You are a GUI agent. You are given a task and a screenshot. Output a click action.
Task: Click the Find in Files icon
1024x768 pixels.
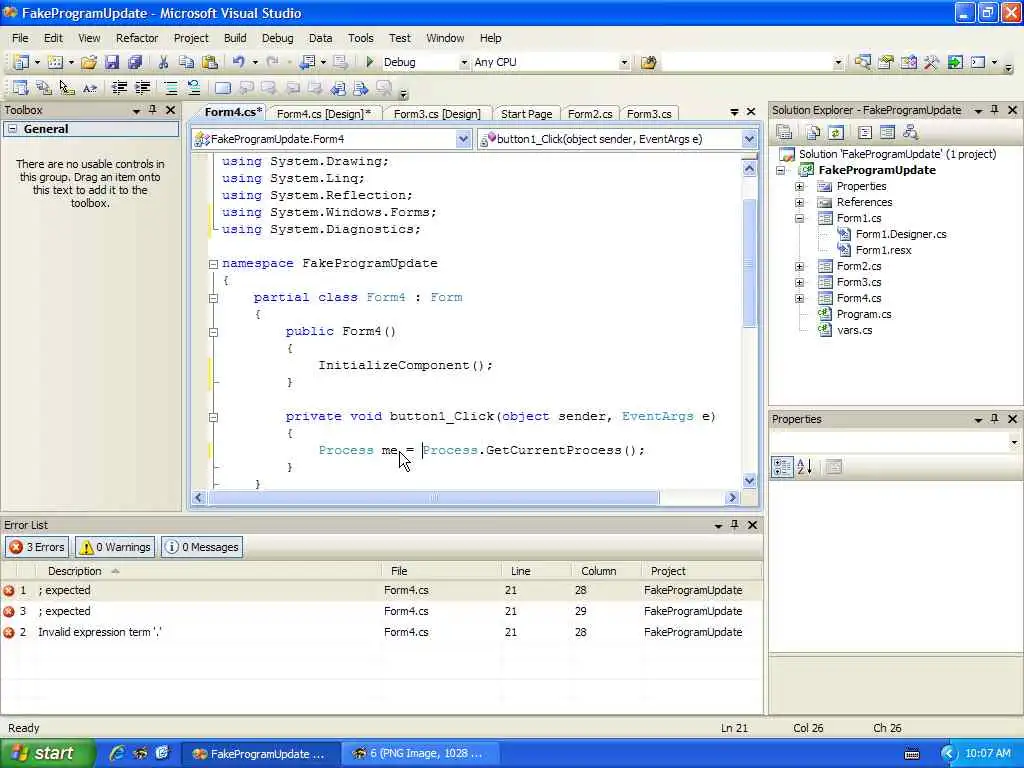[648, 62]
